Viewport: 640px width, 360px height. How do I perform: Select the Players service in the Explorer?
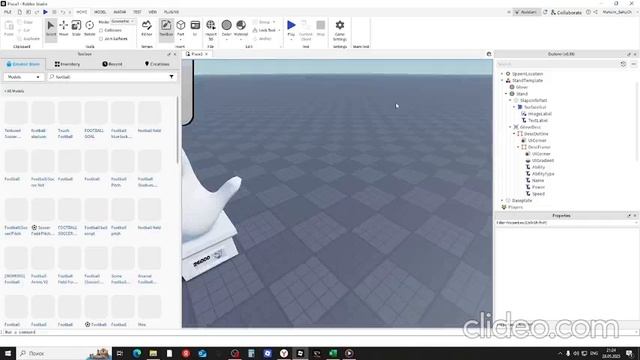coord(515,207)
